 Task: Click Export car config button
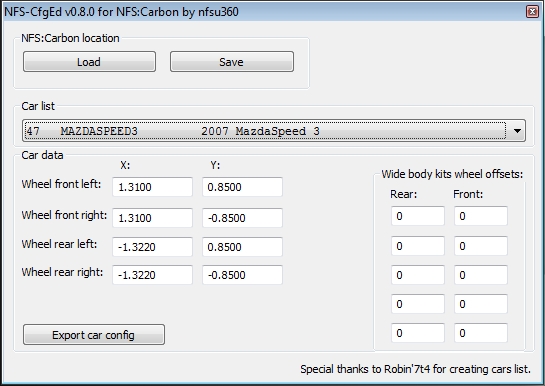click(94, 335)
